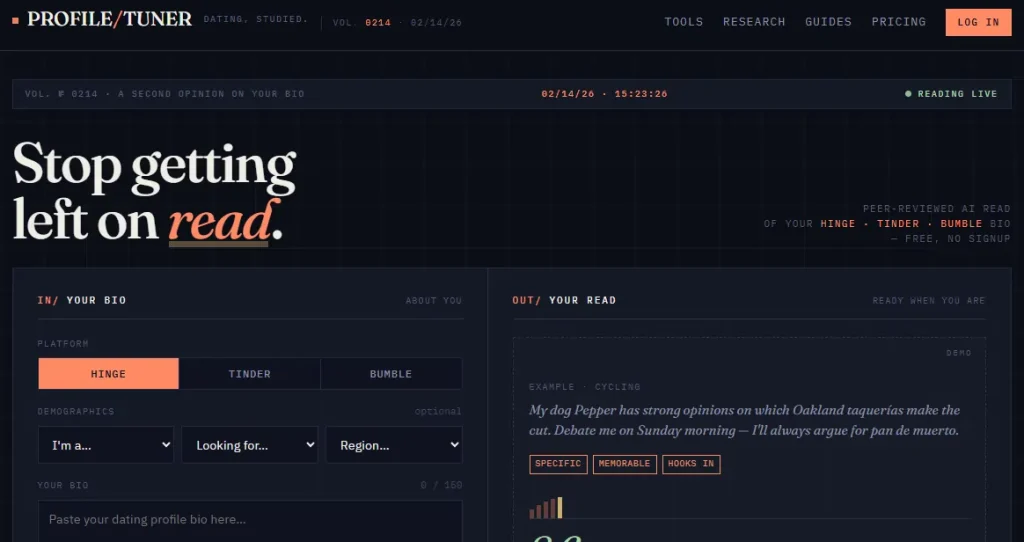Click the PEER-REVIEWED AI READ text
Viewport: 1024px width, 542px height.
[936, 209]
